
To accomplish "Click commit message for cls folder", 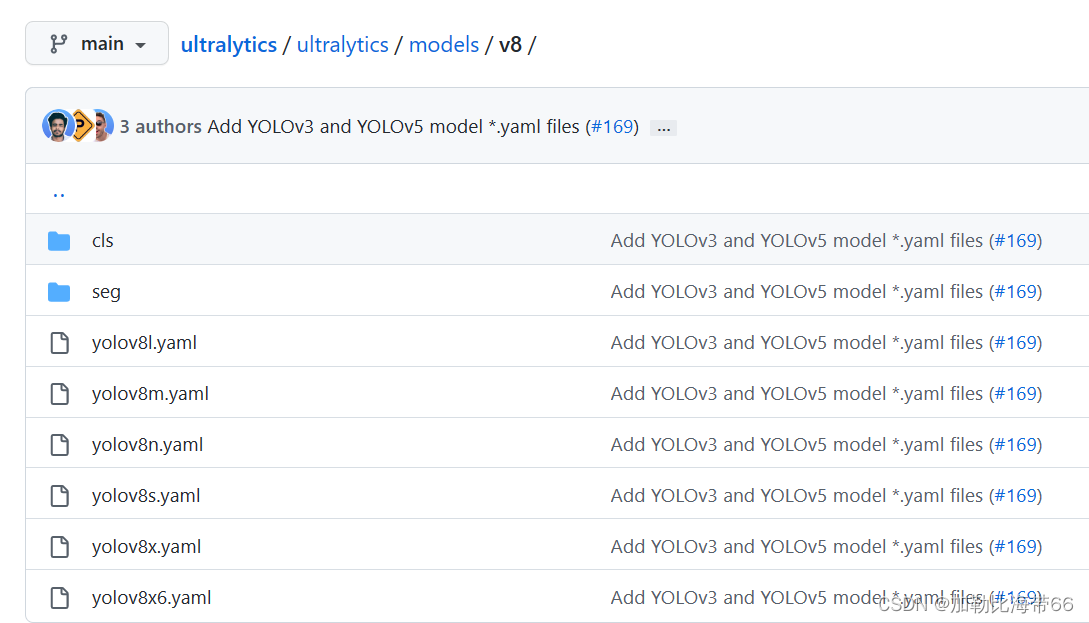I will 798,241.
